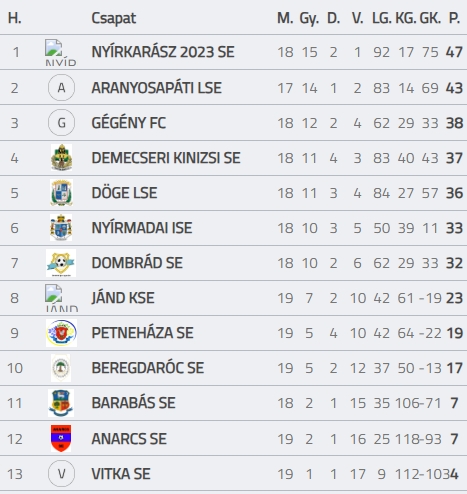
Task: Open the JÁND KSE team page
Action: (123, 298)
